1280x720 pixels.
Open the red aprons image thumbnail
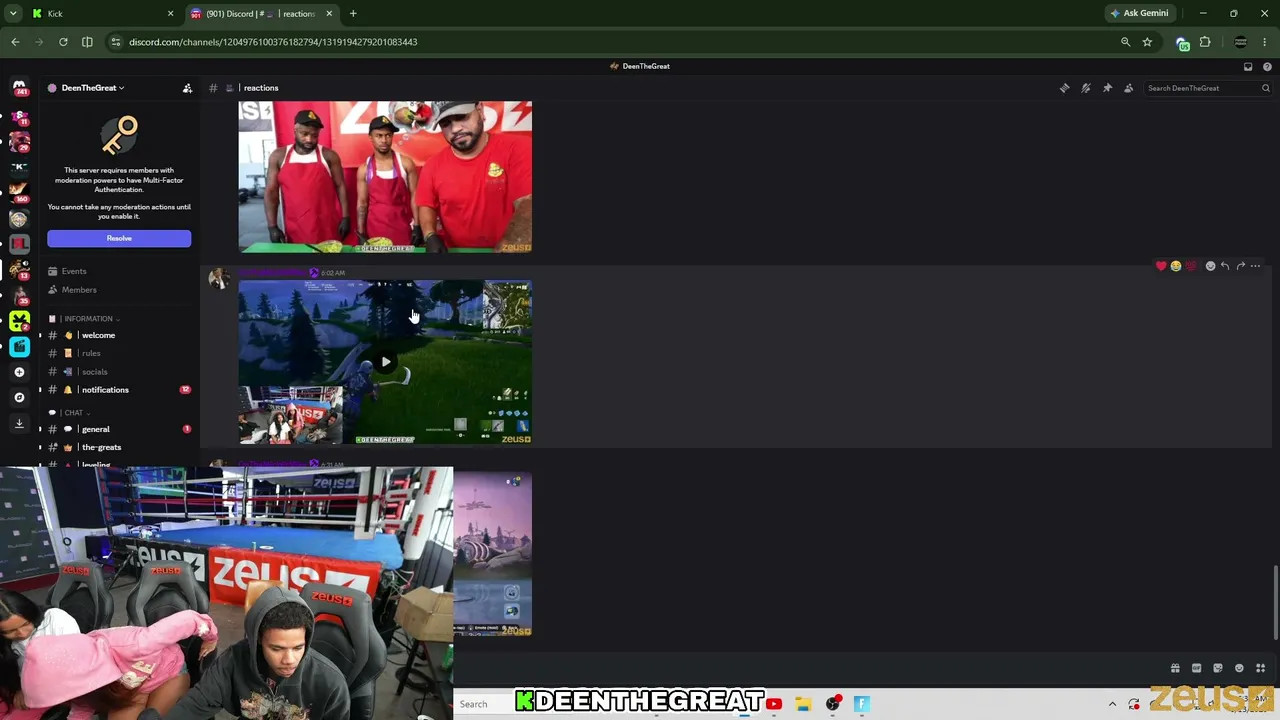pos(385,176)
